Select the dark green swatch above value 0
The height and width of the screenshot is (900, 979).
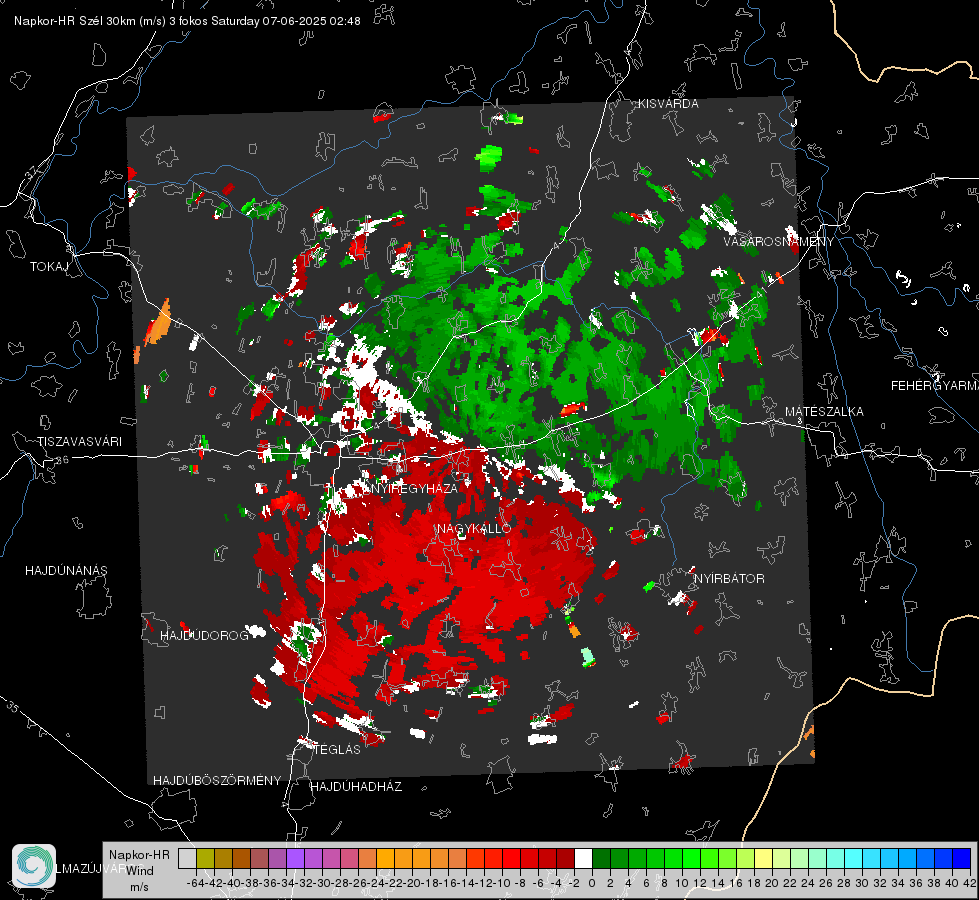(601, 858)
